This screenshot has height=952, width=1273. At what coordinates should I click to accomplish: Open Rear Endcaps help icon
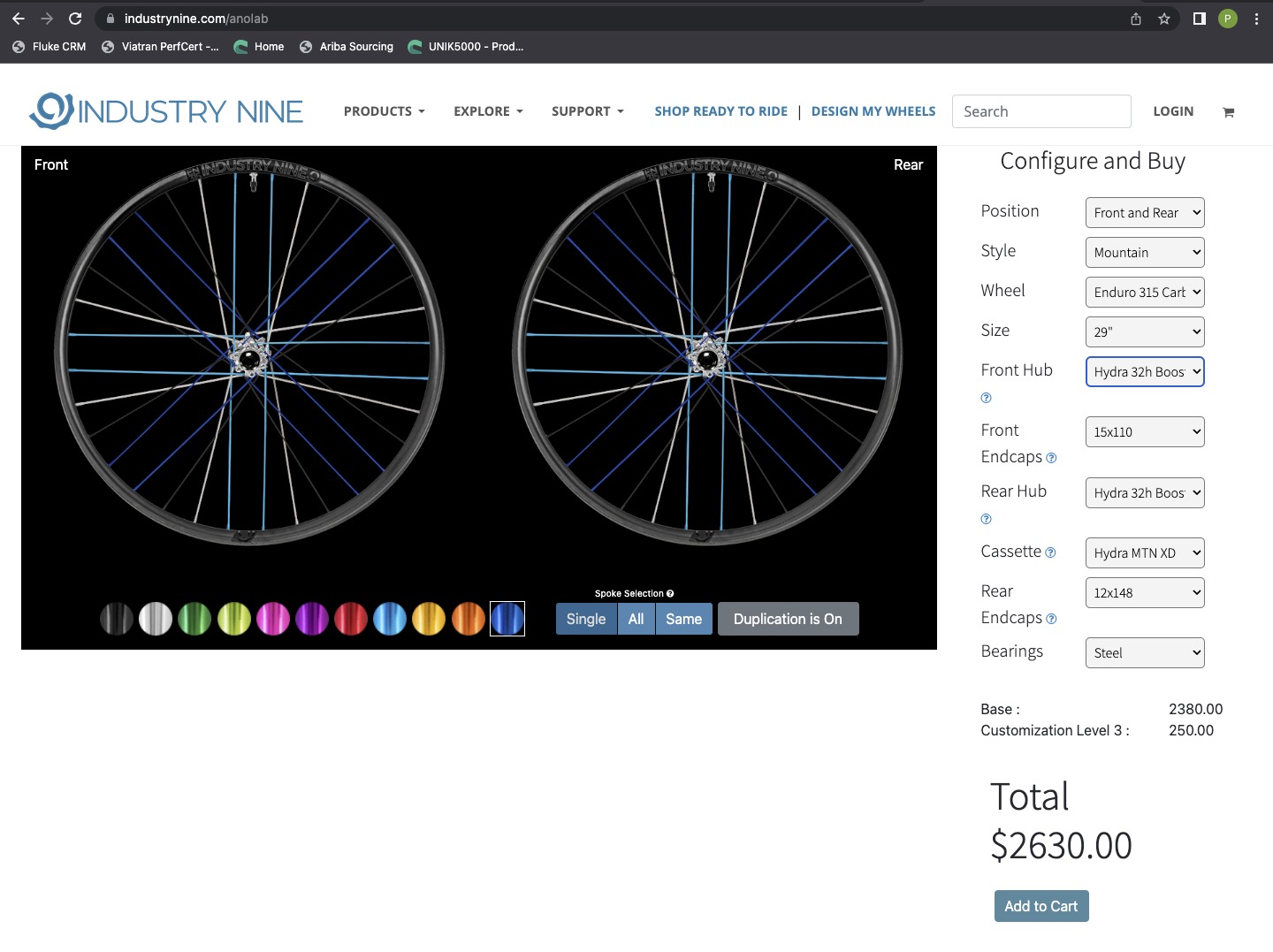1051,619
